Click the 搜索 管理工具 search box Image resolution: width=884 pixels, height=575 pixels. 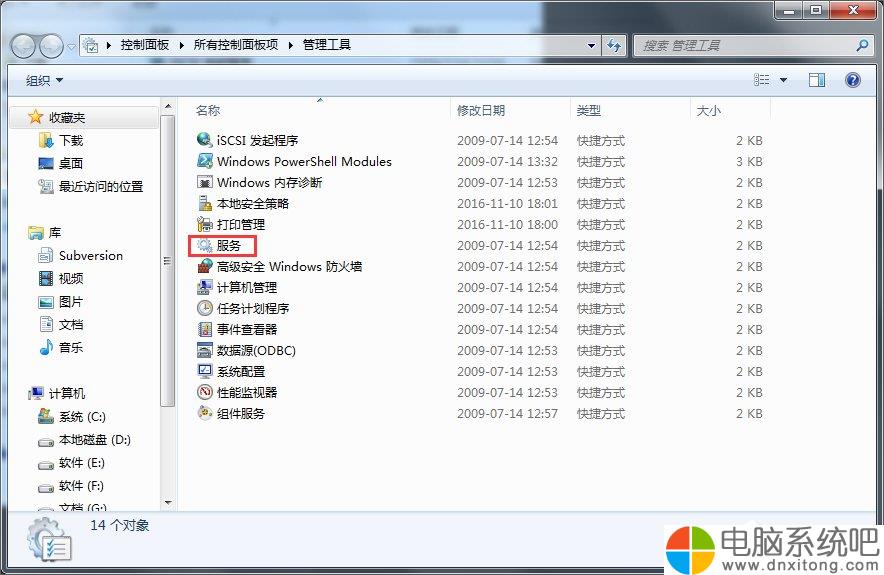745,46
